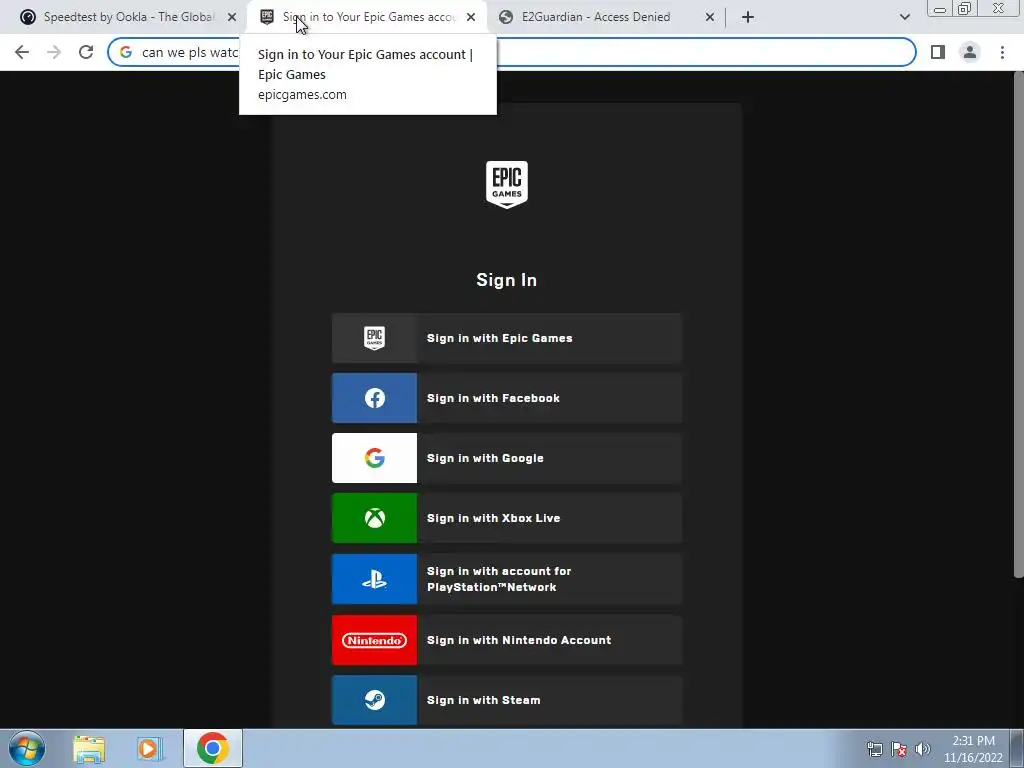Click the Nintendo logo icon
This screenshot has height=768, width=1024.
pyautogui.click(x=374, y=641)
